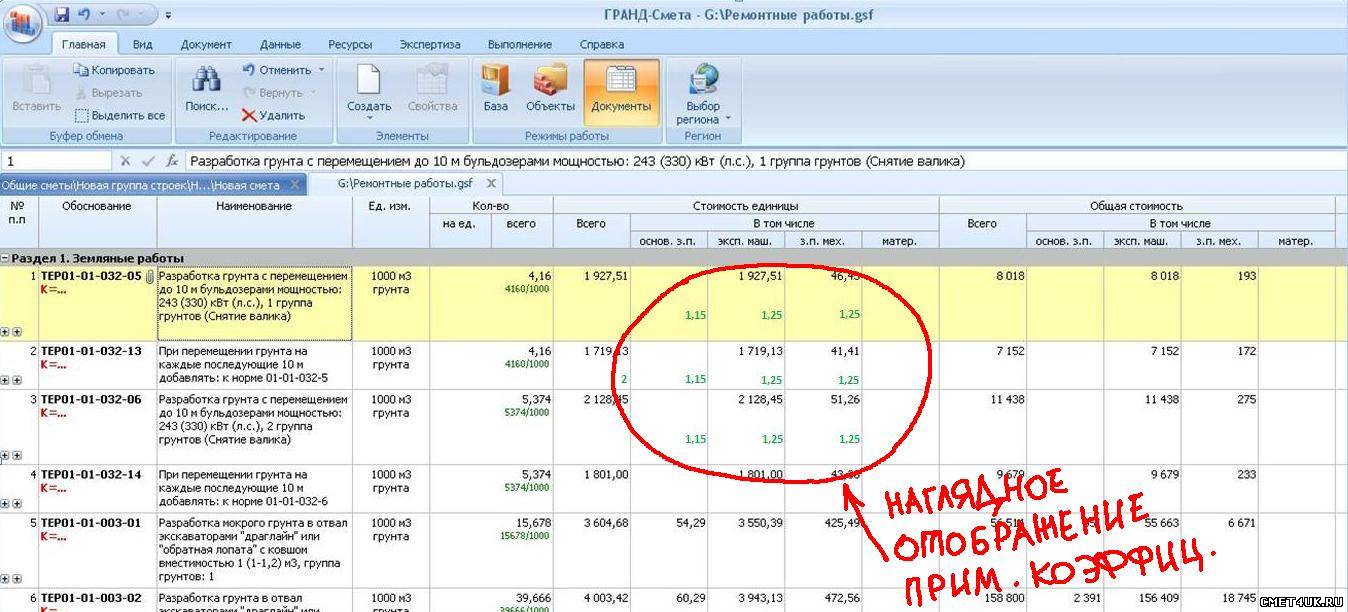Click the fx icon in formula bar
The width and height of the screenshot is (1348, 612).
172,161
